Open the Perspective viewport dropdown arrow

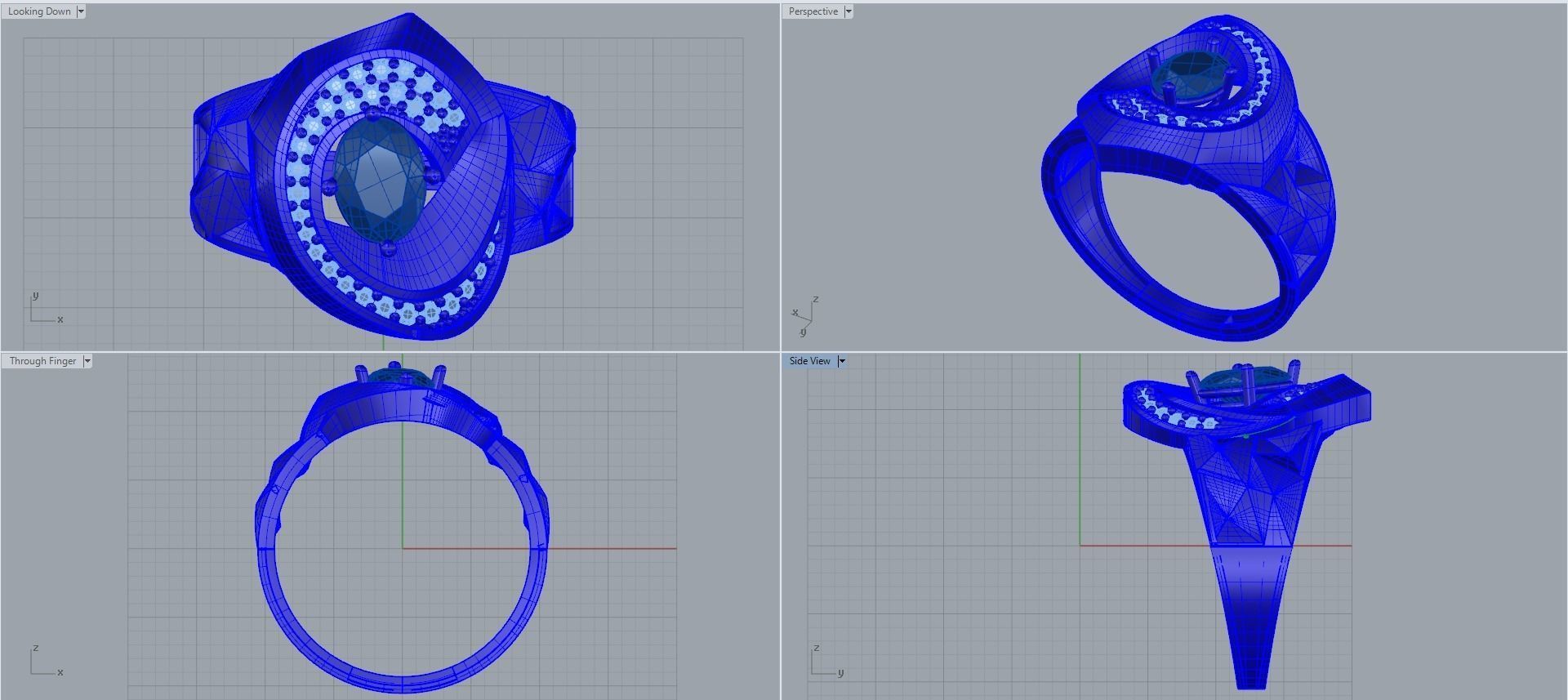849,11
